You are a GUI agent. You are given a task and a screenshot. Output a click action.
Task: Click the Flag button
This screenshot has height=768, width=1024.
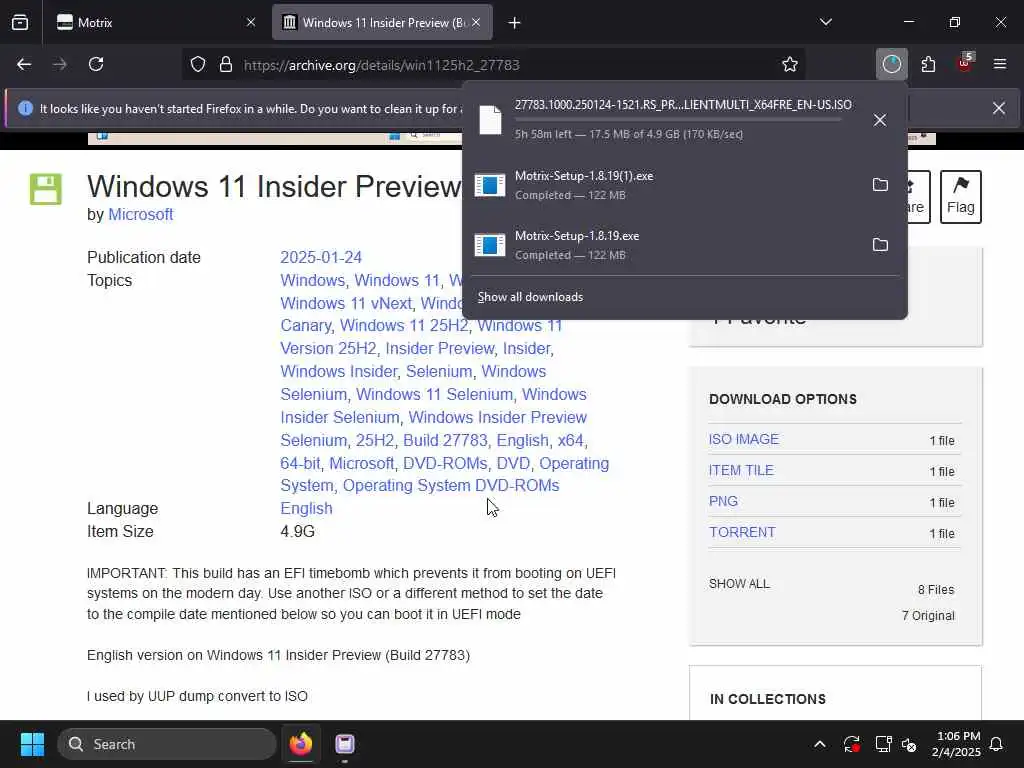[961, 197]
